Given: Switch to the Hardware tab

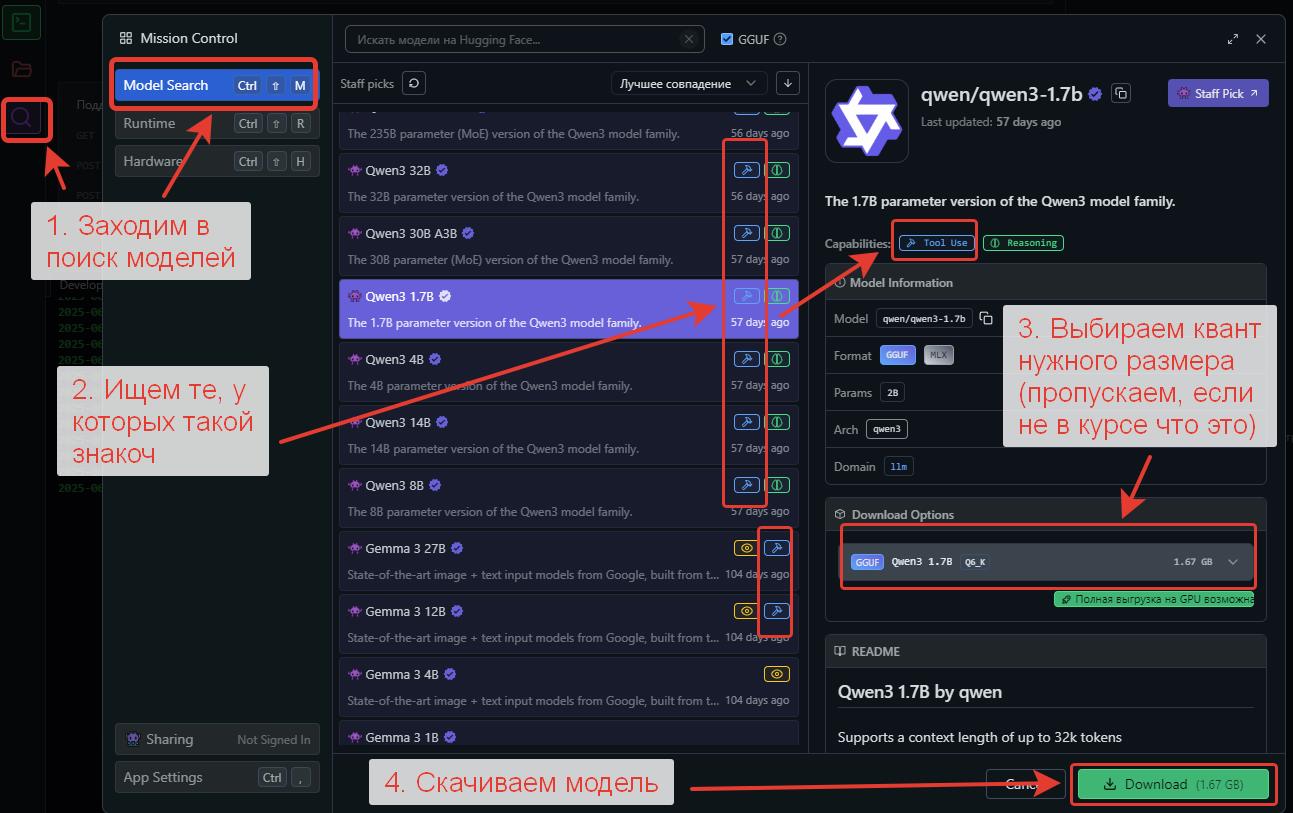Looking at the screenshot, I should pos(217,161).
